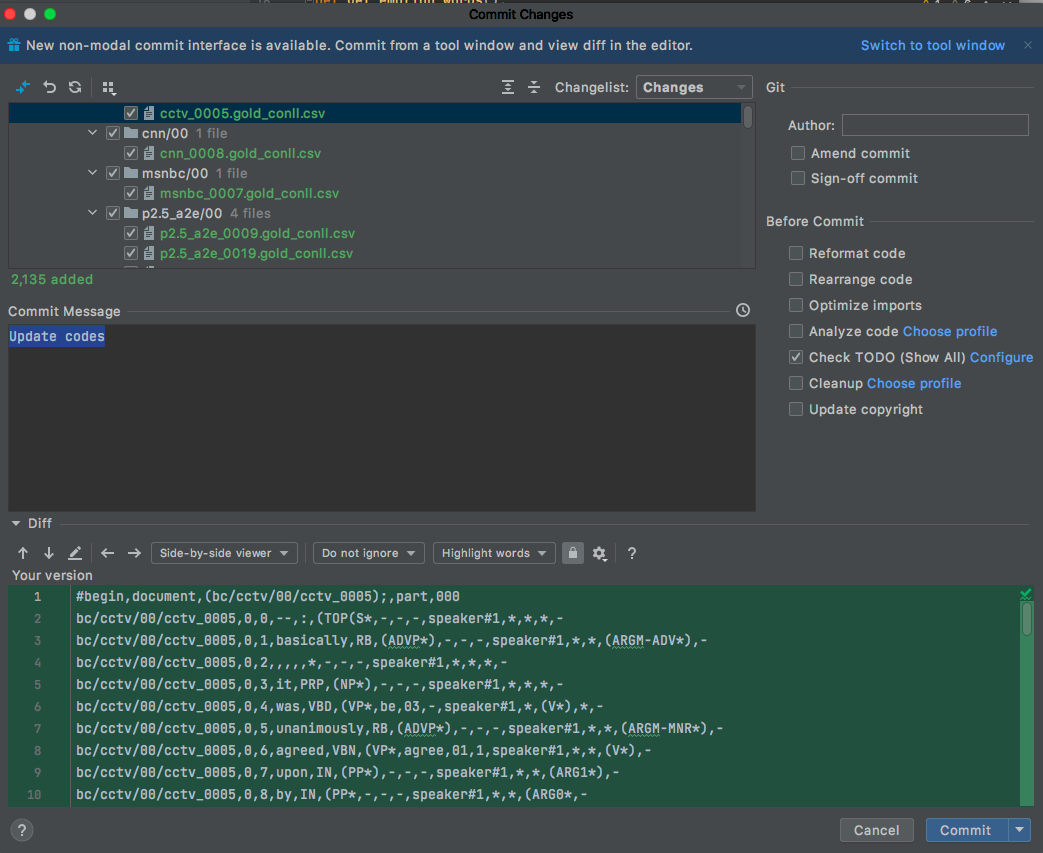Click inside the Author input field
Image resolution: width=1043 pixels, height=853 pixels.
pos(935,124)
